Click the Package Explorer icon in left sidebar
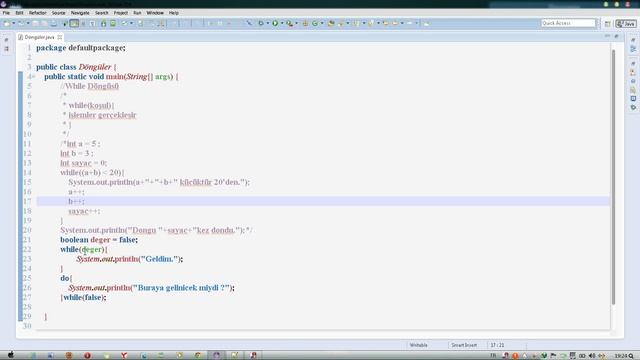This screenshot has height=360, width=640. (x=7, y=49)
